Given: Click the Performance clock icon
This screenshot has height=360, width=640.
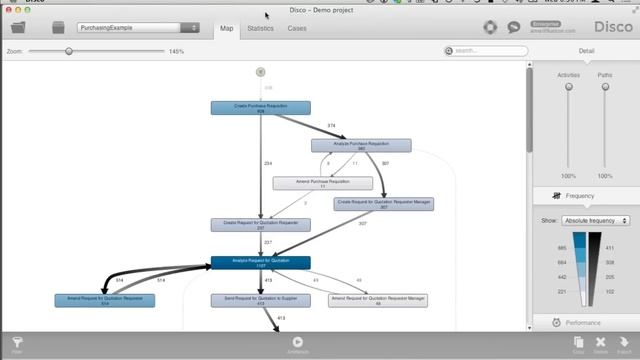Looking at the screenshot, I should 557,322.
